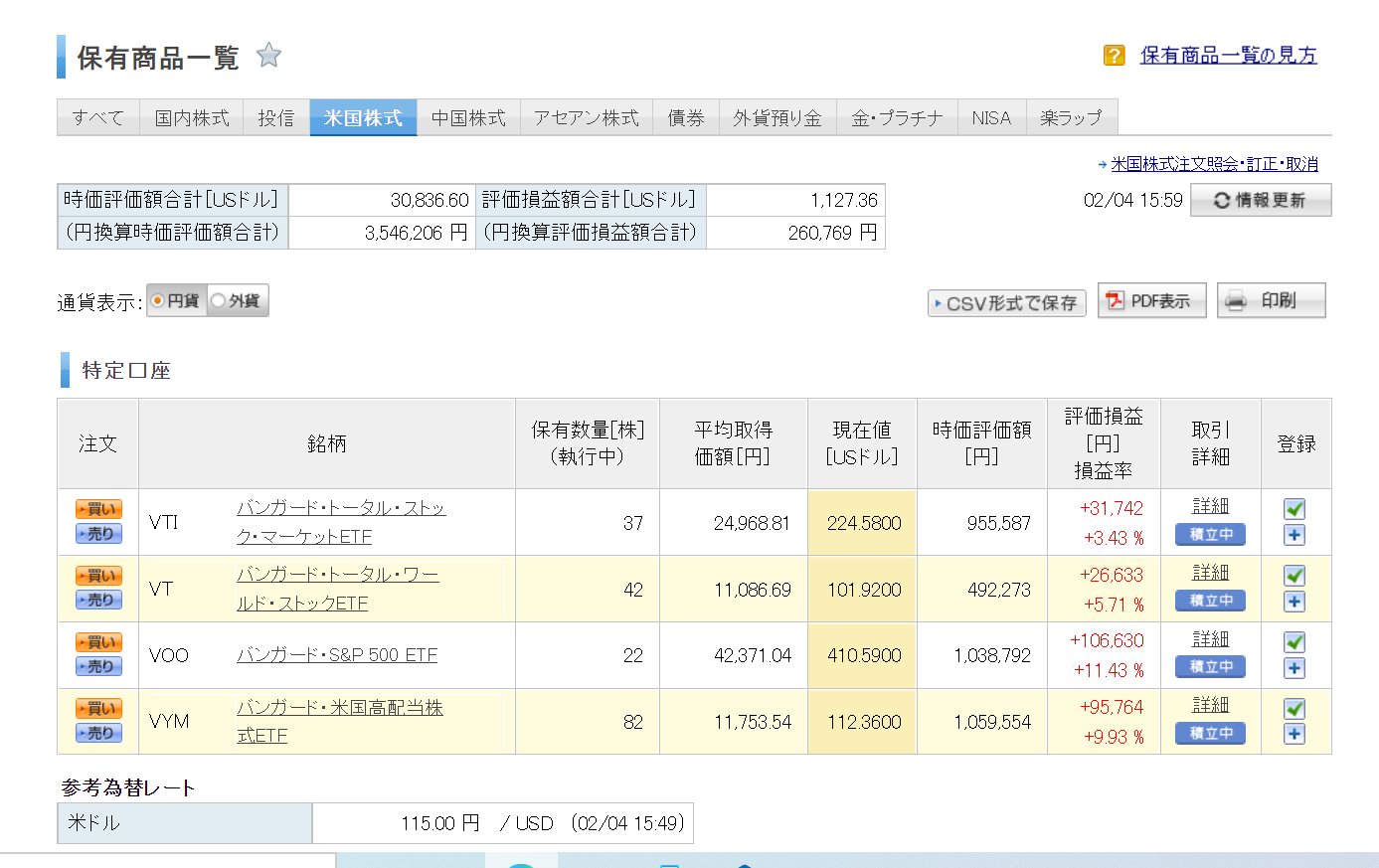1379x868 pixels.
Task: Switch to the 楽ラップ tab
Action: 1071,117
